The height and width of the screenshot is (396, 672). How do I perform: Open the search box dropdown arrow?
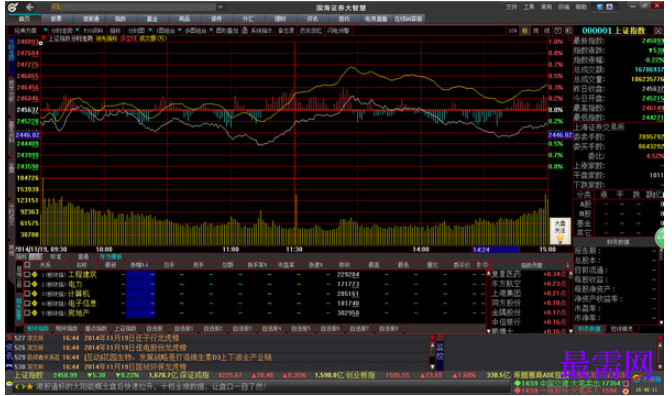point(220,7)
